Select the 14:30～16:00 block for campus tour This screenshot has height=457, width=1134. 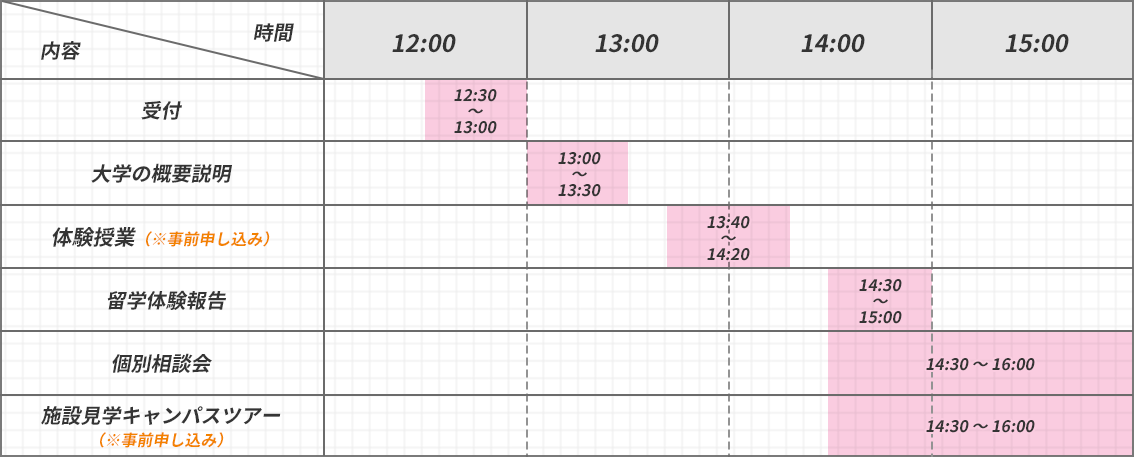tap(980, 426)
